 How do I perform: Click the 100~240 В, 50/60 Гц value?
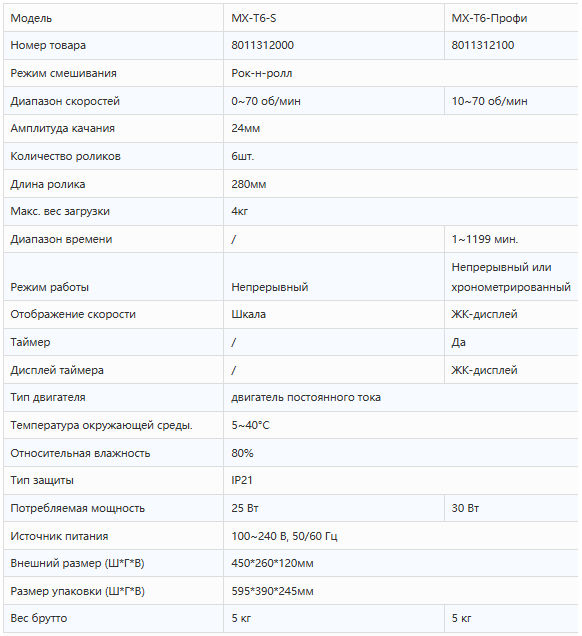pos(284,536)
